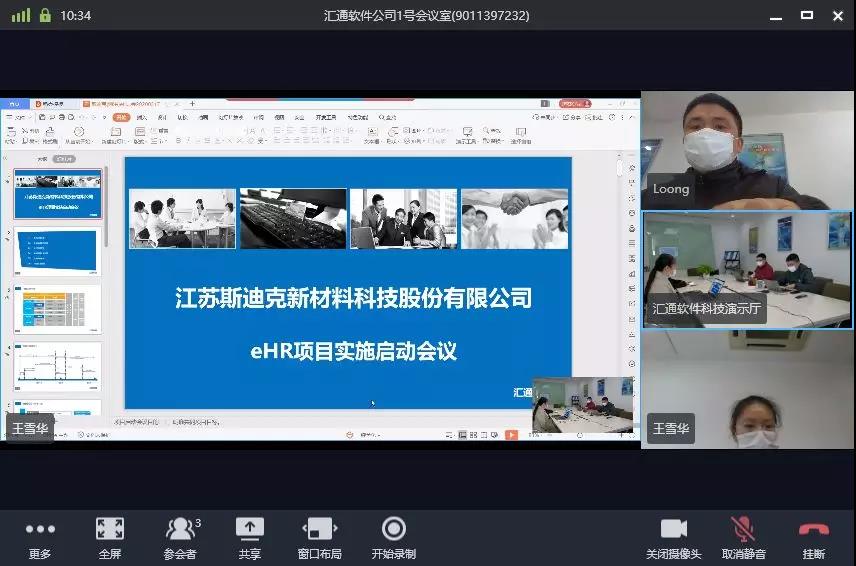
Task: Select Loong's video tile
Action: tap(747, 150)
